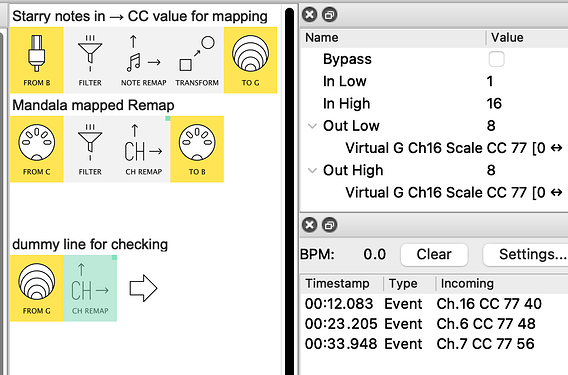Click the hollow arrow after the dummy line
The width and height of the screenshot is (568, 375).
143,288
